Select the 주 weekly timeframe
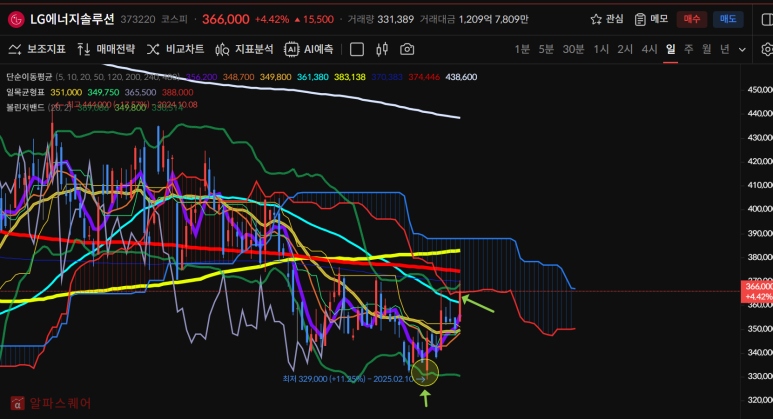Viewport: 773px width, 419px height. [689, 49]
